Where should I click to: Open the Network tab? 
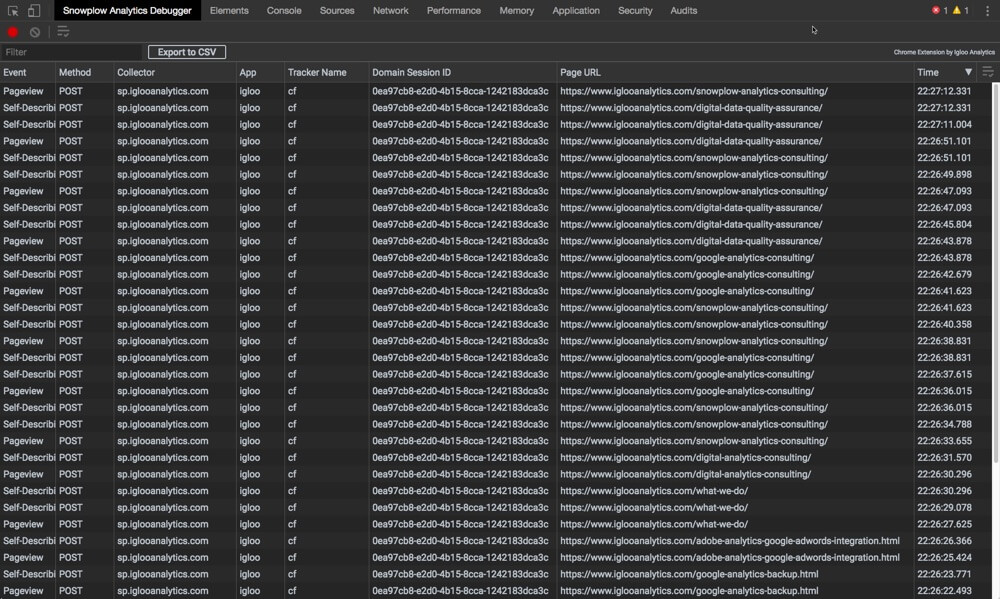(390, 10)
